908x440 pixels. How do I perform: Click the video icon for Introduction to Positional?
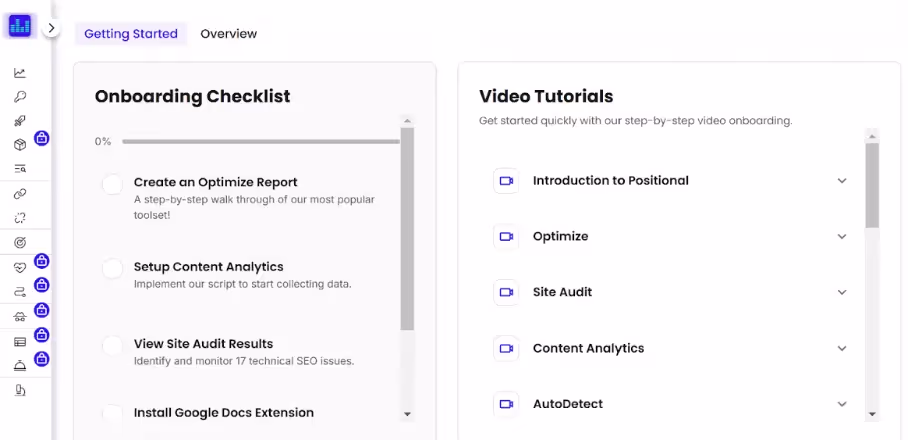(506, 181)
